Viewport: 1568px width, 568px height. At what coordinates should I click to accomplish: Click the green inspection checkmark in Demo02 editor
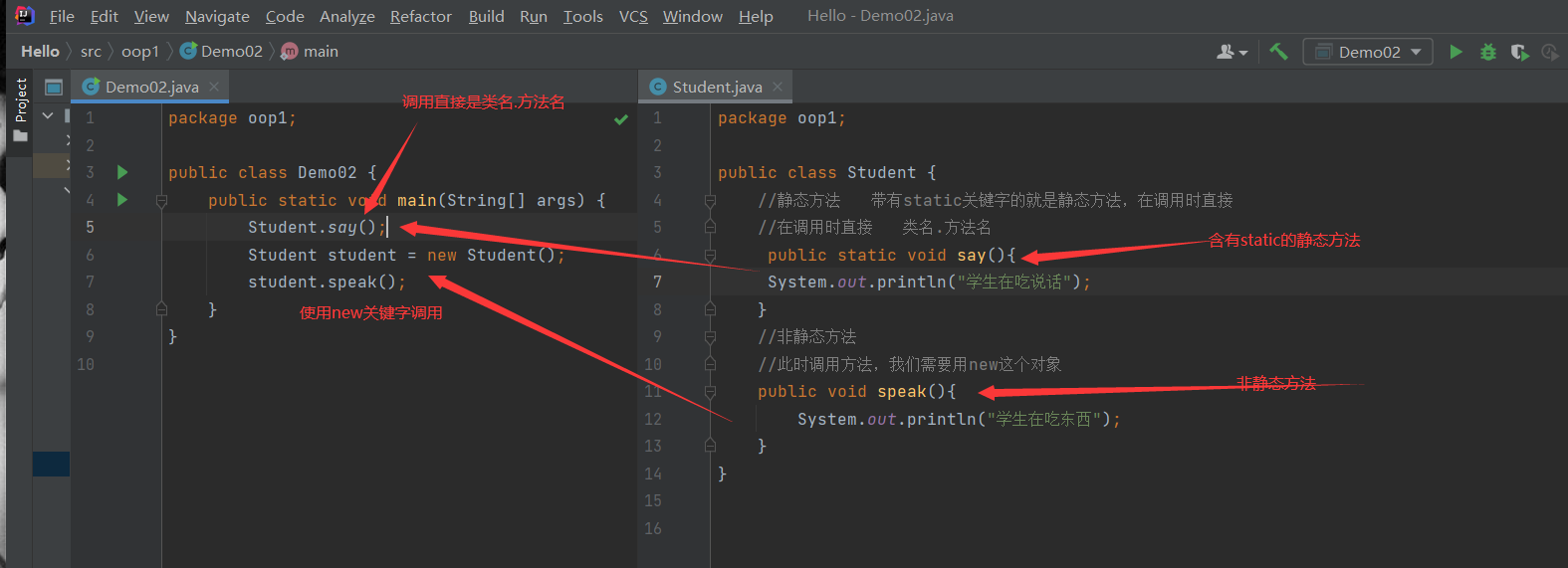pos(621,119)
